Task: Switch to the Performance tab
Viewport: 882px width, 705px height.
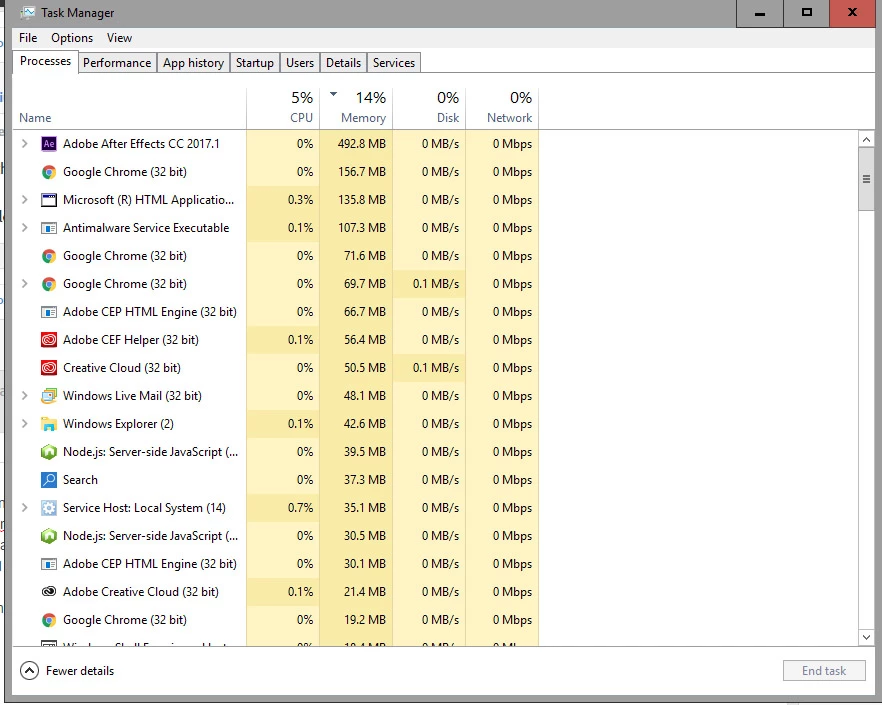Action: (x=117, y=62)
